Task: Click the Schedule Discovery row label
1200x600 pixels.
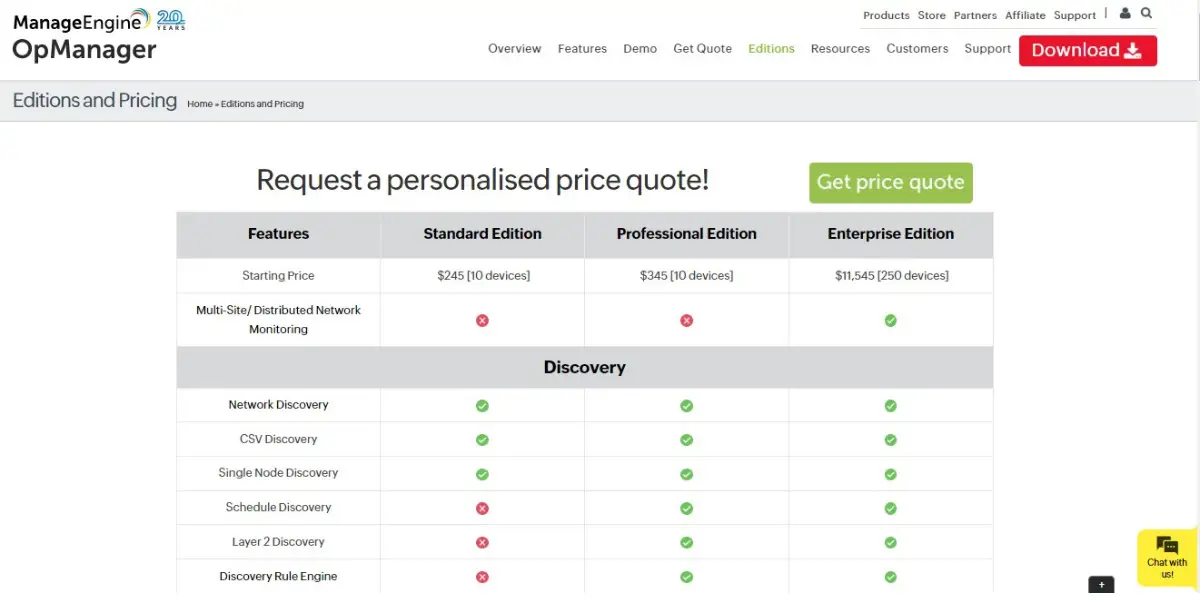Action: click(x=278, y=507)
